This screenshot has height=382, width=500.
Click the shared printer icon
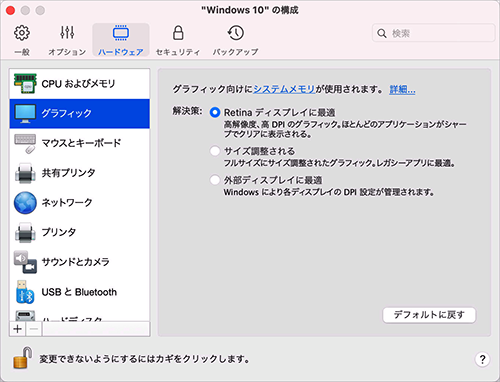(25, 173)
